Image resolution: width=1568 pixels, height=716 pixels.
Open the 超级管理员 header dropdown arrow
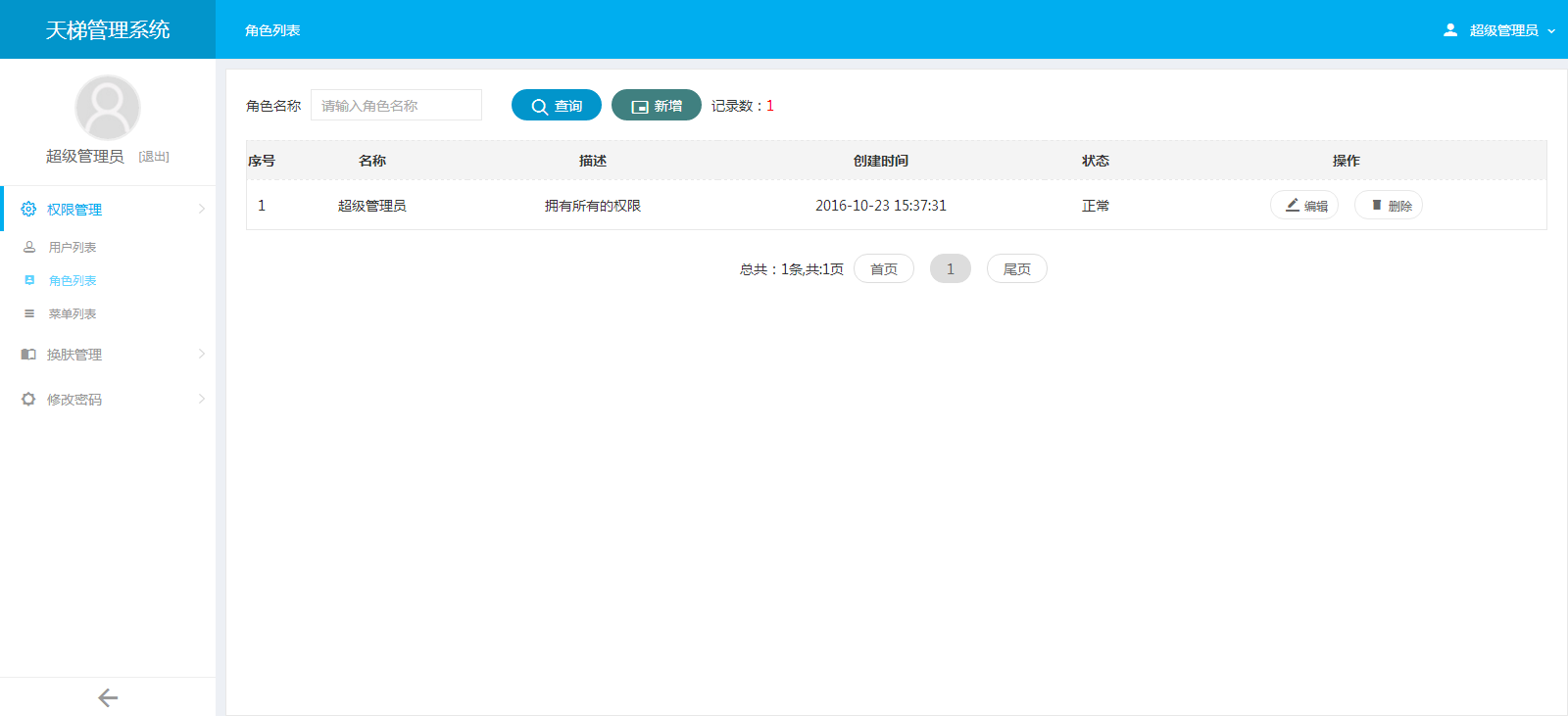[1551, 31]
